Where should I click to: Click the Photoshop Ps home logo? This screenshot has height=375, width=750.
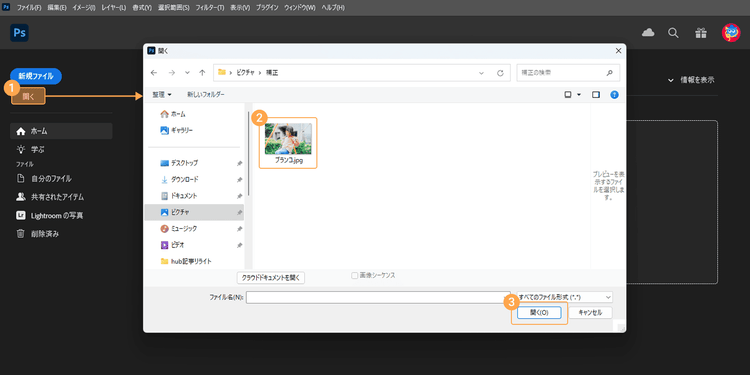tap(19, 33)
